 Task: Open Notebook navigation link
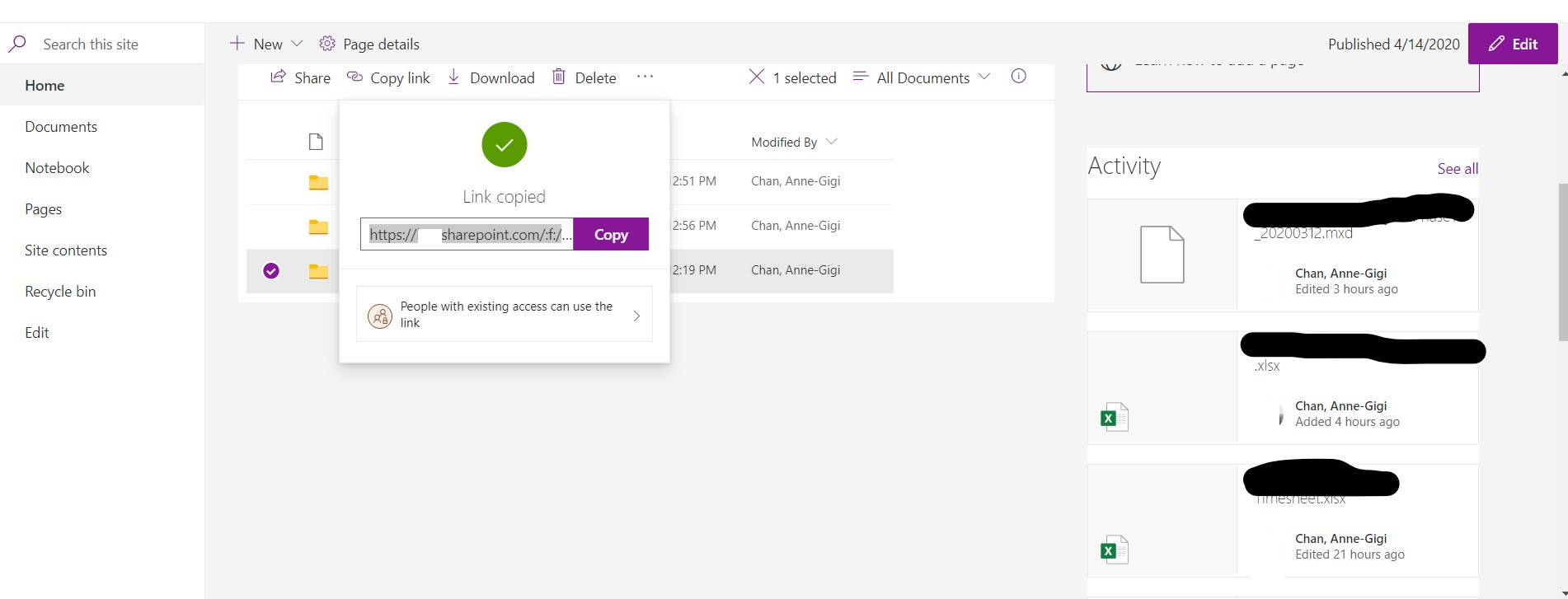(57, 168)
